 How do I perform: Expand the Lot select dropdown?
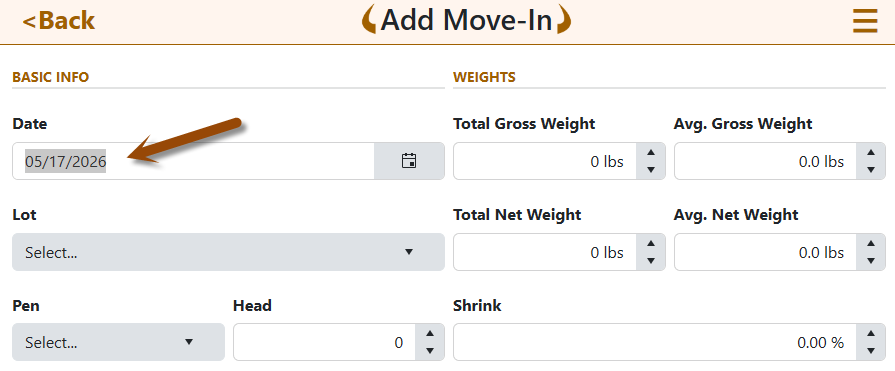tap(228, 252)
